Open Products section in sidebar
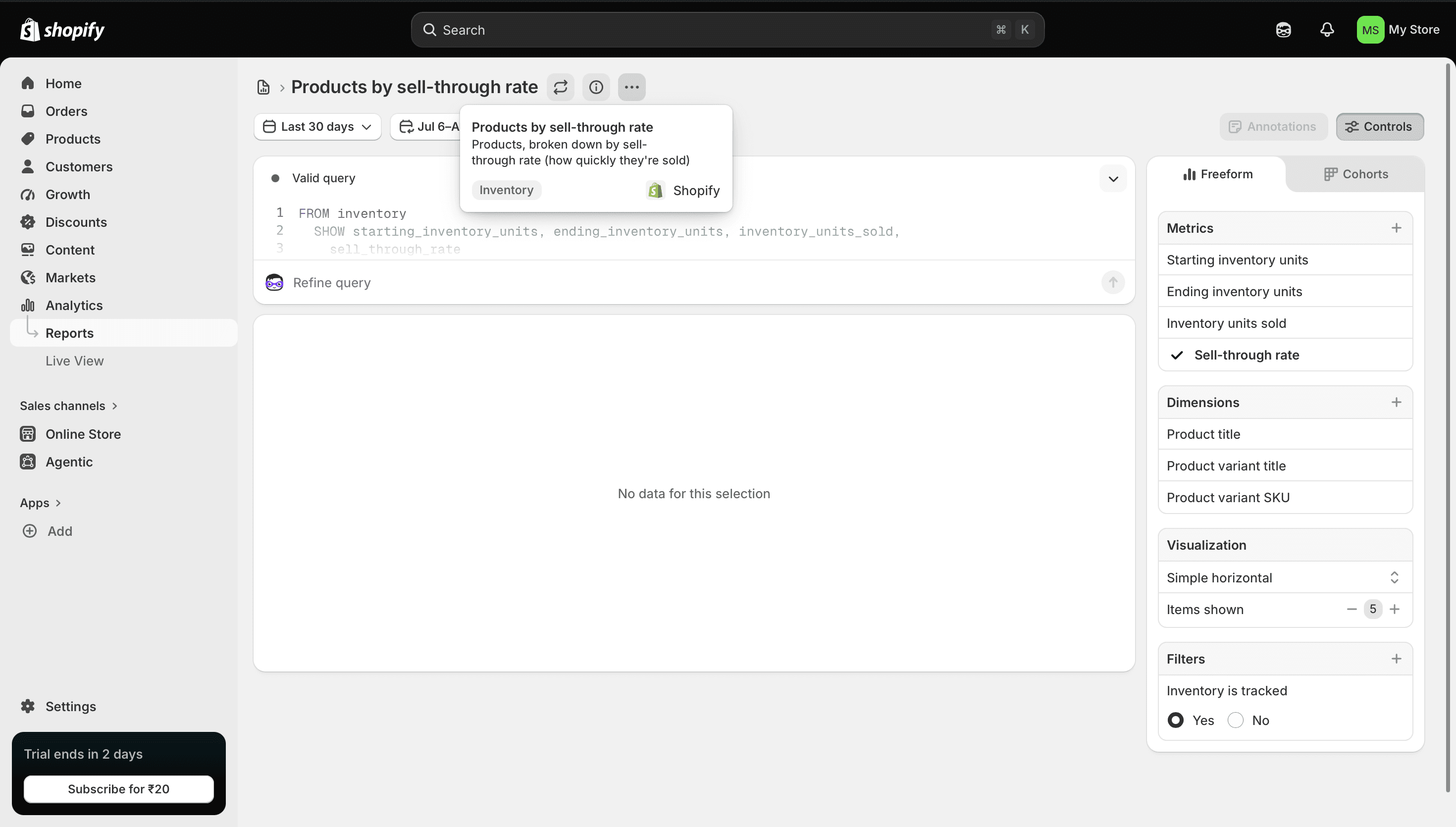The image size is (1456, 827). [x=124, y=139]
